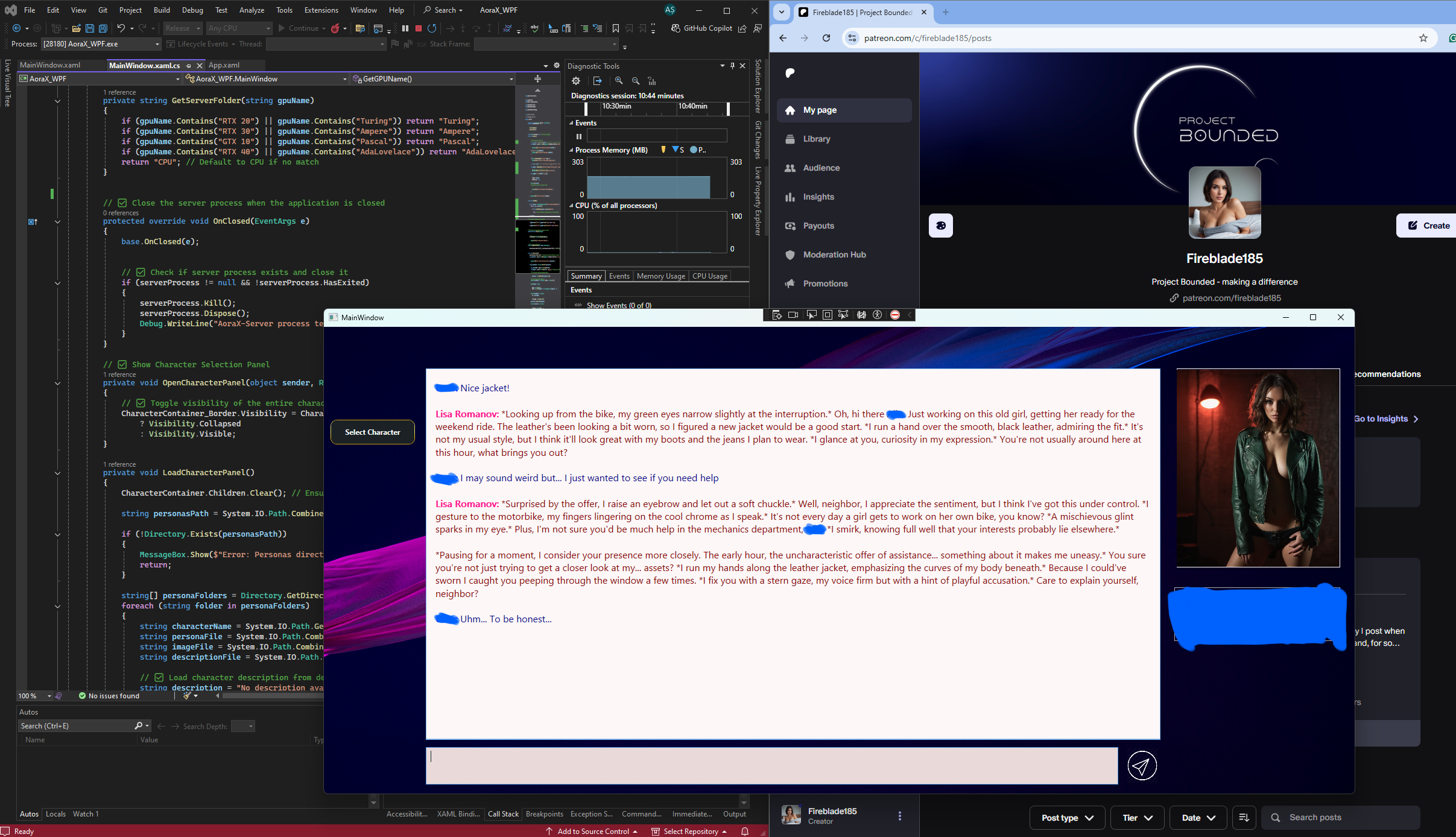Restart the debug session in Visual Studio
1456x837 pixels.
(432, 28)
